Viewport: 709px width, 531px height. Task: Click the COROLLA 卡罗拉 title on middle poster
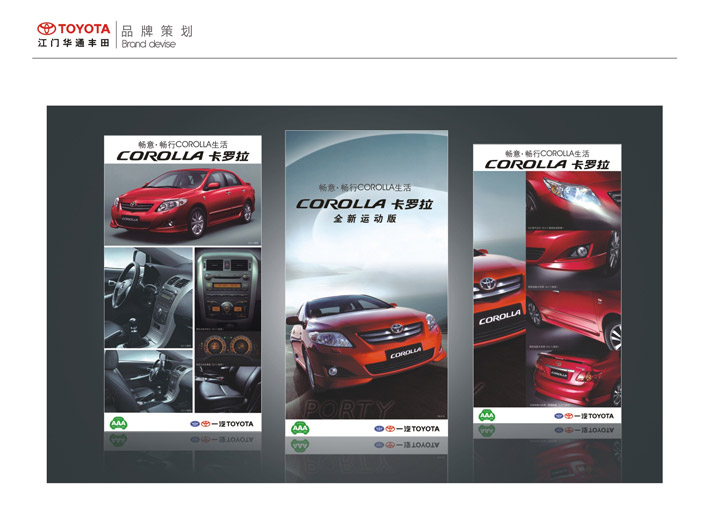coord(364,204)
